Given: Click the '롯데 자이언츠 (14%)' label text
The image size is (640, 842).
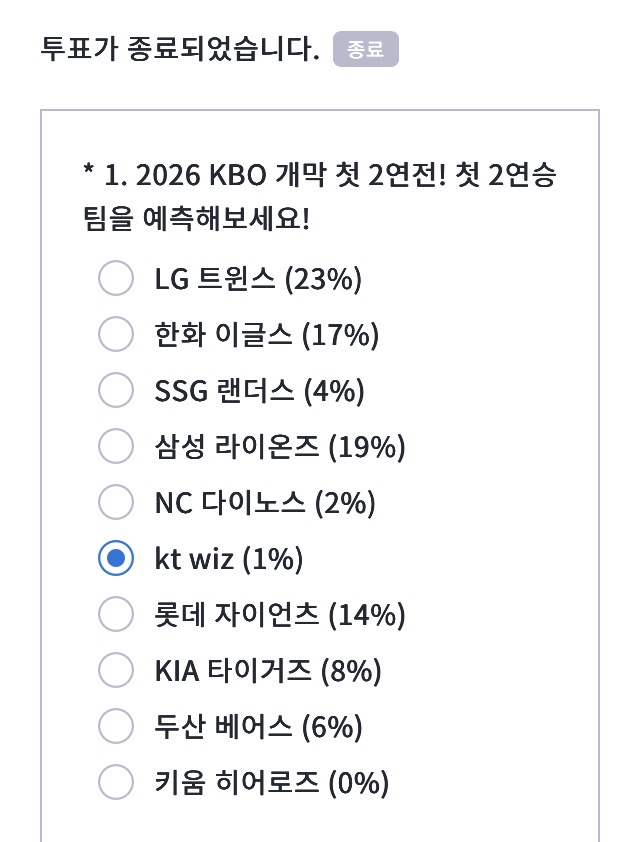Looking at the screenshot, I should coord(280,615).
